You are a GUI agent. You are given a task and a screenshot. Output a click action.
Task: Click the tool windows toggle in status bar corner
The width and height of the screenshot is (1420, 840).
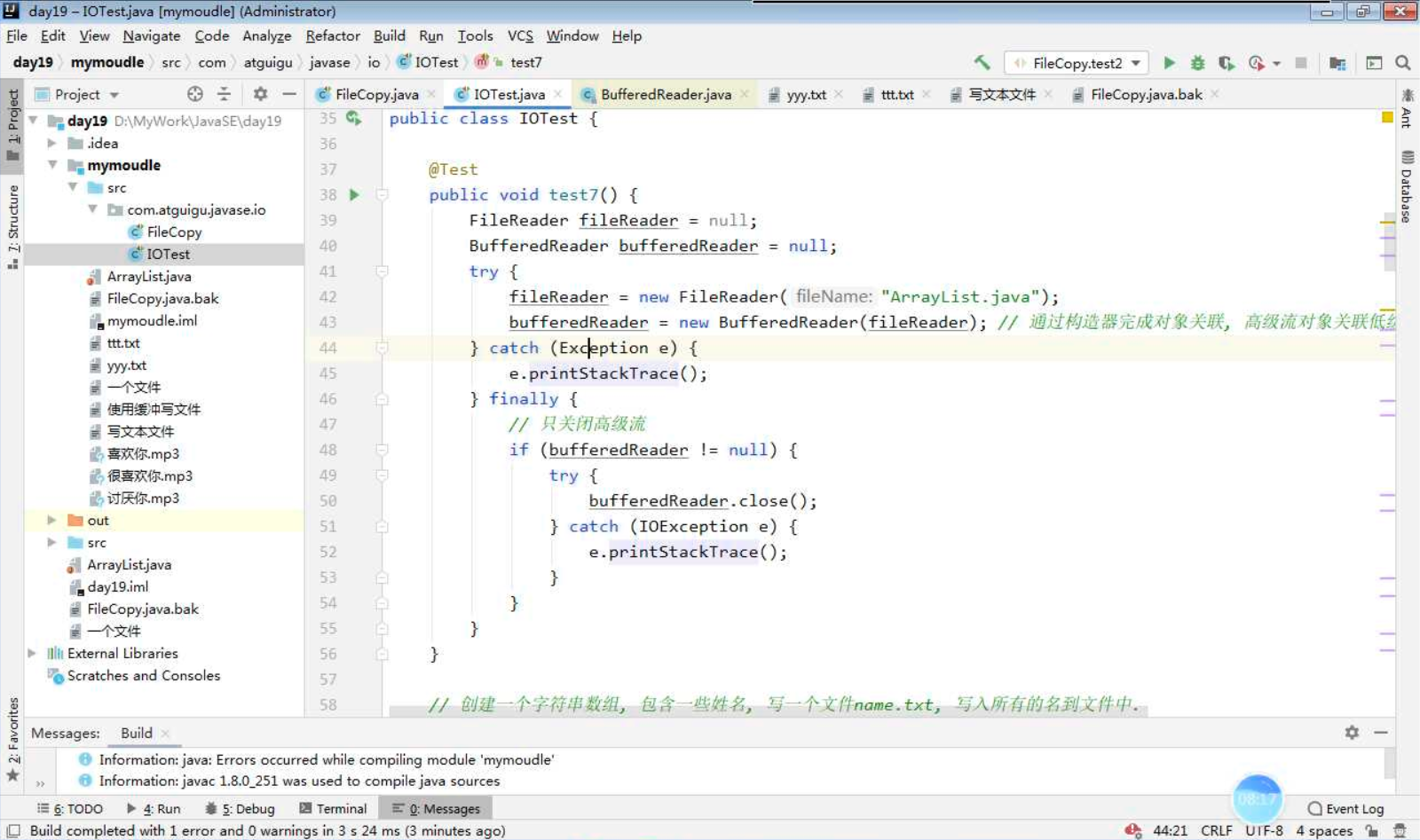pyautogui.click(x=13, y=831)
